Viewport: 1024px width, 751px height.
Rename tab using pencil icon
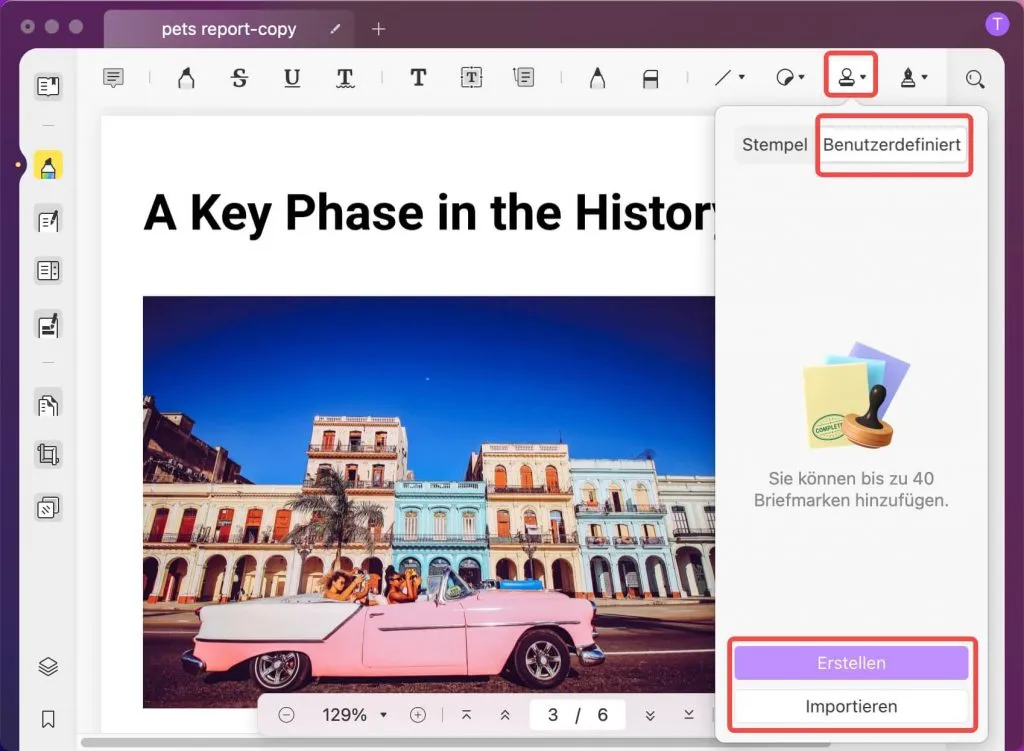pyautogui.click(x=335, y=29)
